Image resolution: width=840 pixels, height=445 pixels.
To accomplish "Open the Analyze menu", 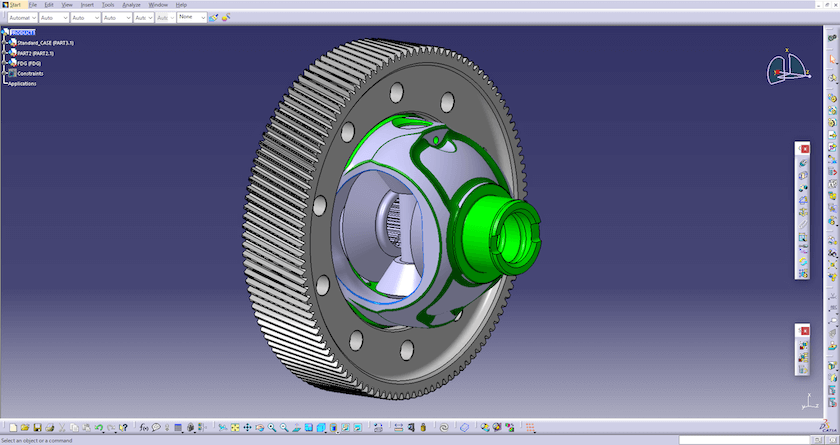I will tap(131, 5).
